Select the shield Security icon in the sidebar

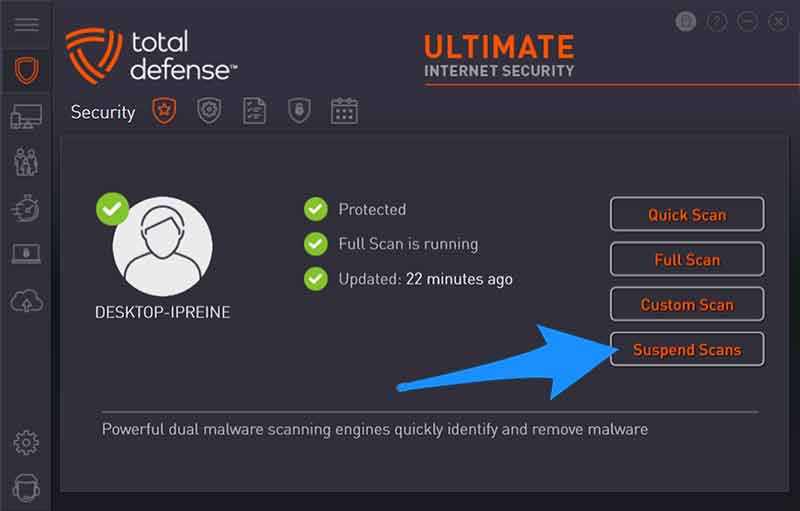coord(27,70)
